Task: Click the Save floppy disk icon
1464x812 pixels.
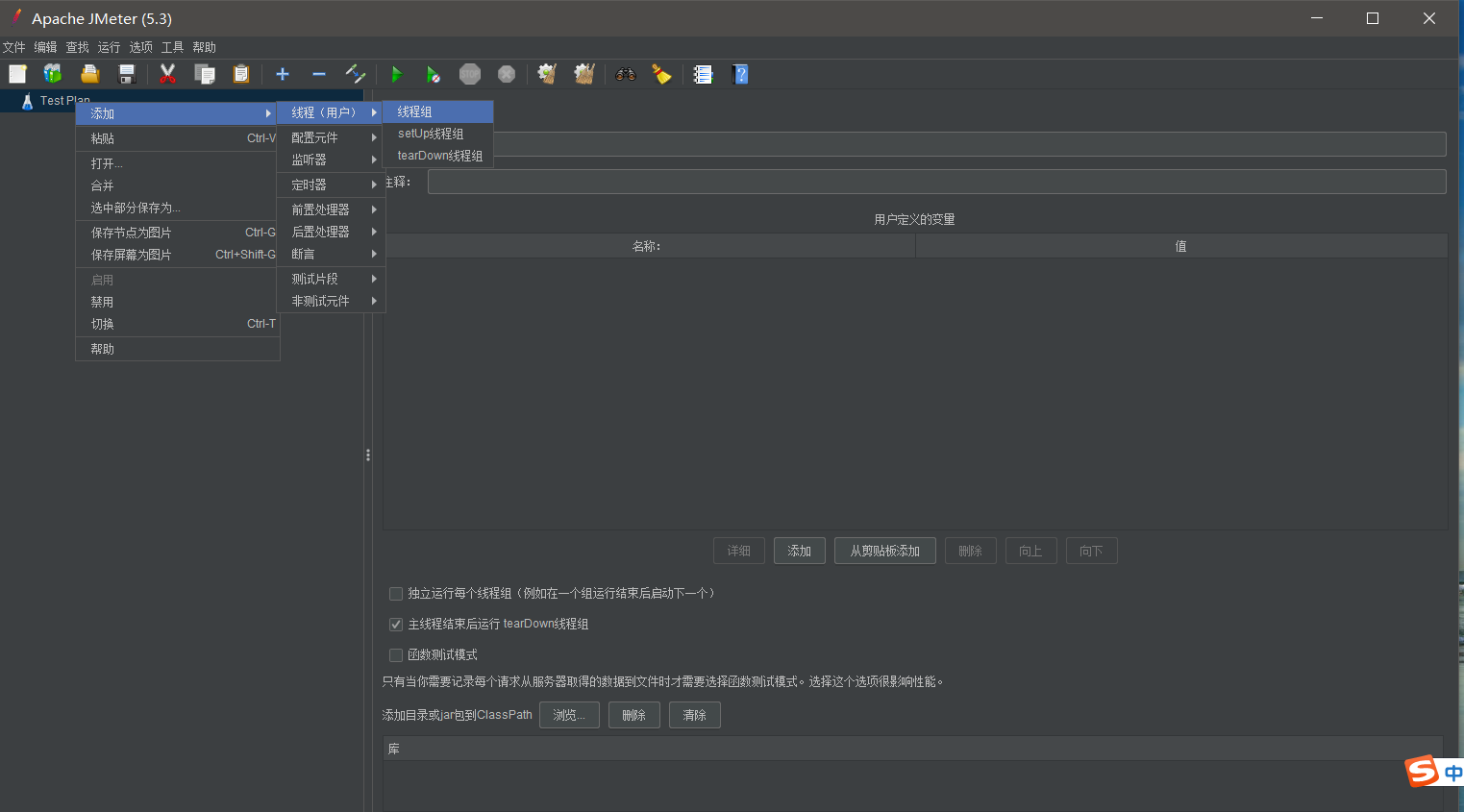Action: [x=126, y=74]
